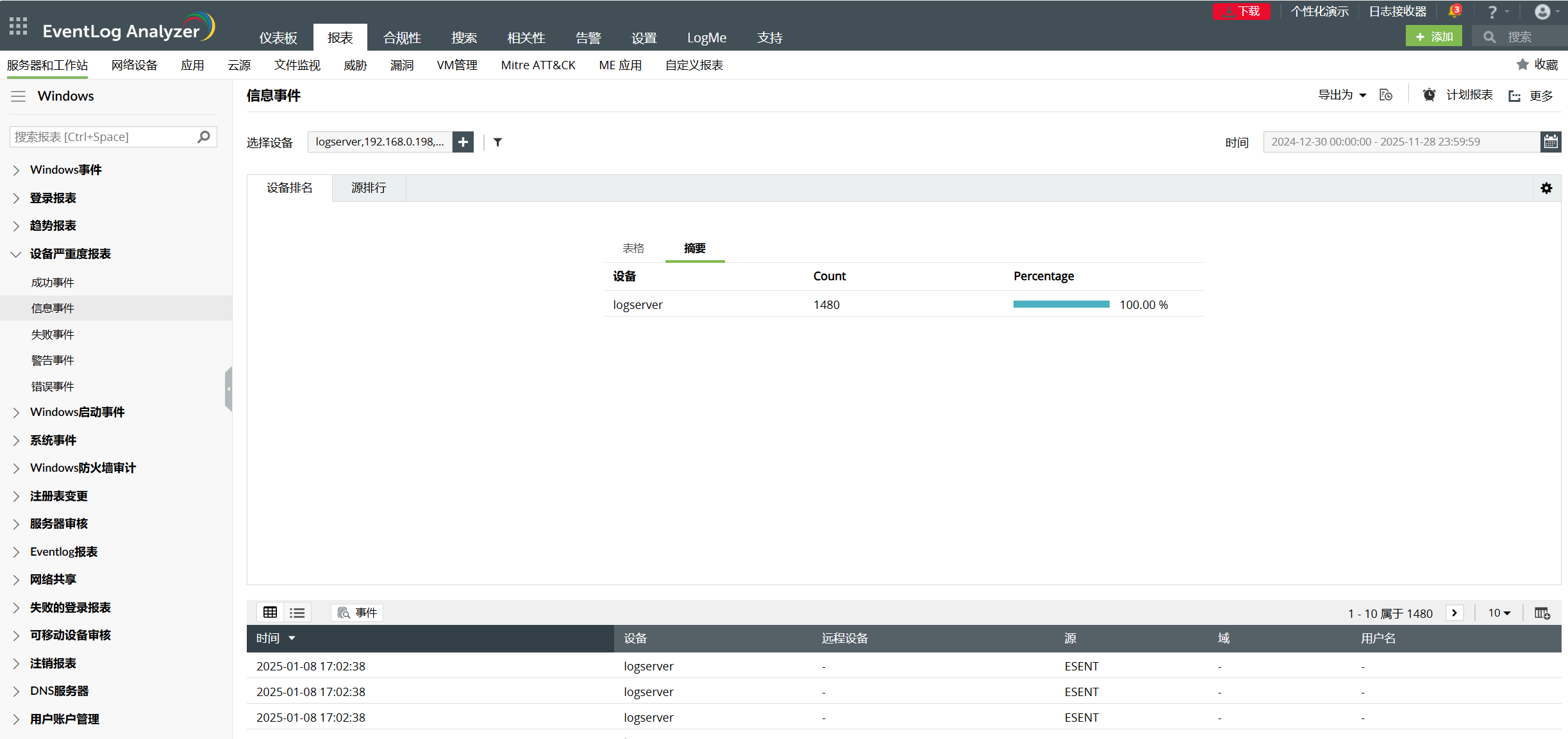Click the add device plus icon
The height and width of the screenshot is (739, 1568).
pyautogui.click(x=463, y=142)
